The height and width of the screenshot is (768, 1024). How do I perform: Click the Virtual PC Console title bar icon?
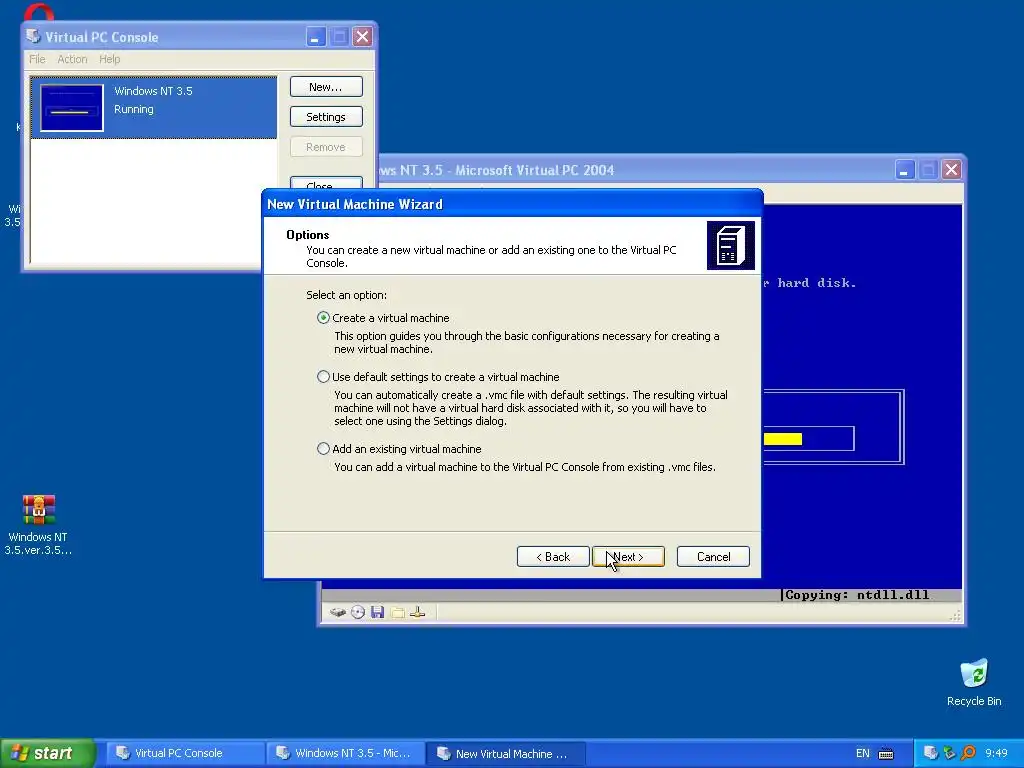pyautogui.click(x=33, y=36)
